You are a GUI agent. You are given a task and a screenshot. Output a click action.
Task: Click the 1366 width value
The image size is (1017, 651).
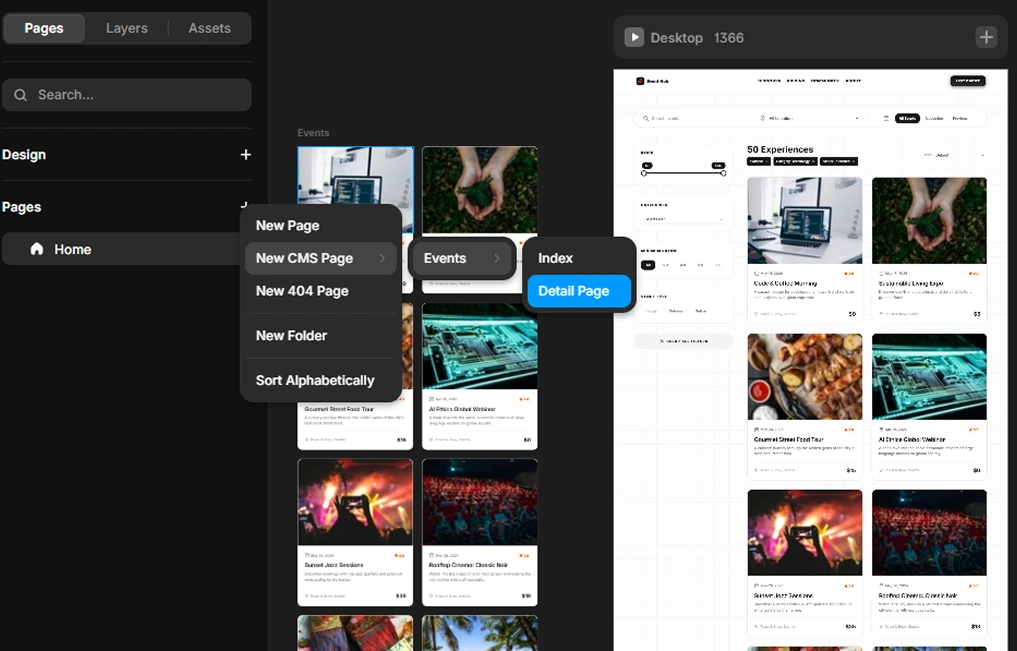(x=728, y=38)
